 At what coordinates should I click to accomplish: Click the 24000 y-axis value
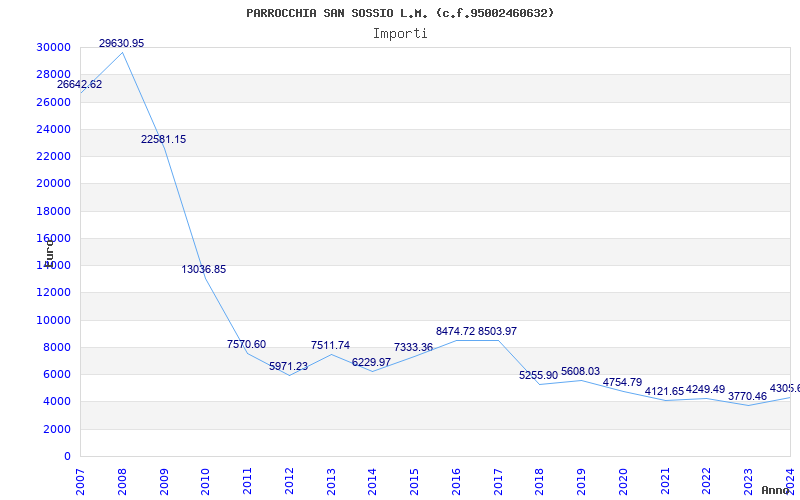pyautogui.click(x=53, y=129)
